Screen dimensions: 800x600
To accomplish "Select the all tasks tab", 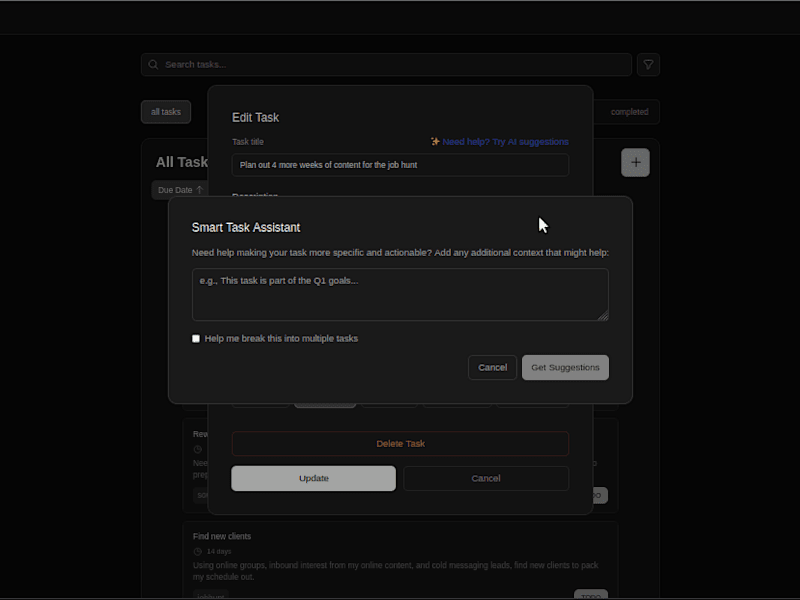I will [x=166, y=112].
